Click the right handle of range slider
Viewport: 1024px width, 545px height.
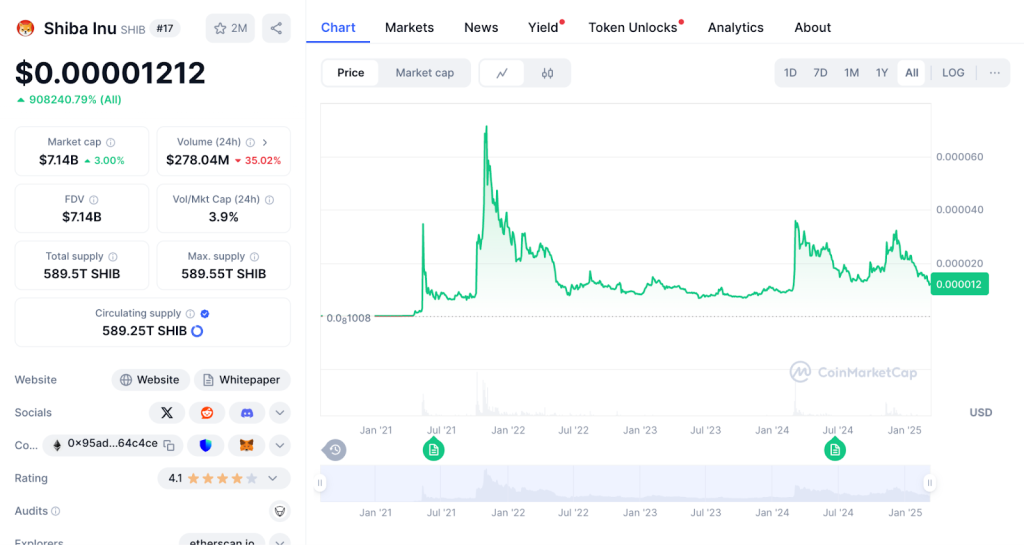pos(929,483)
